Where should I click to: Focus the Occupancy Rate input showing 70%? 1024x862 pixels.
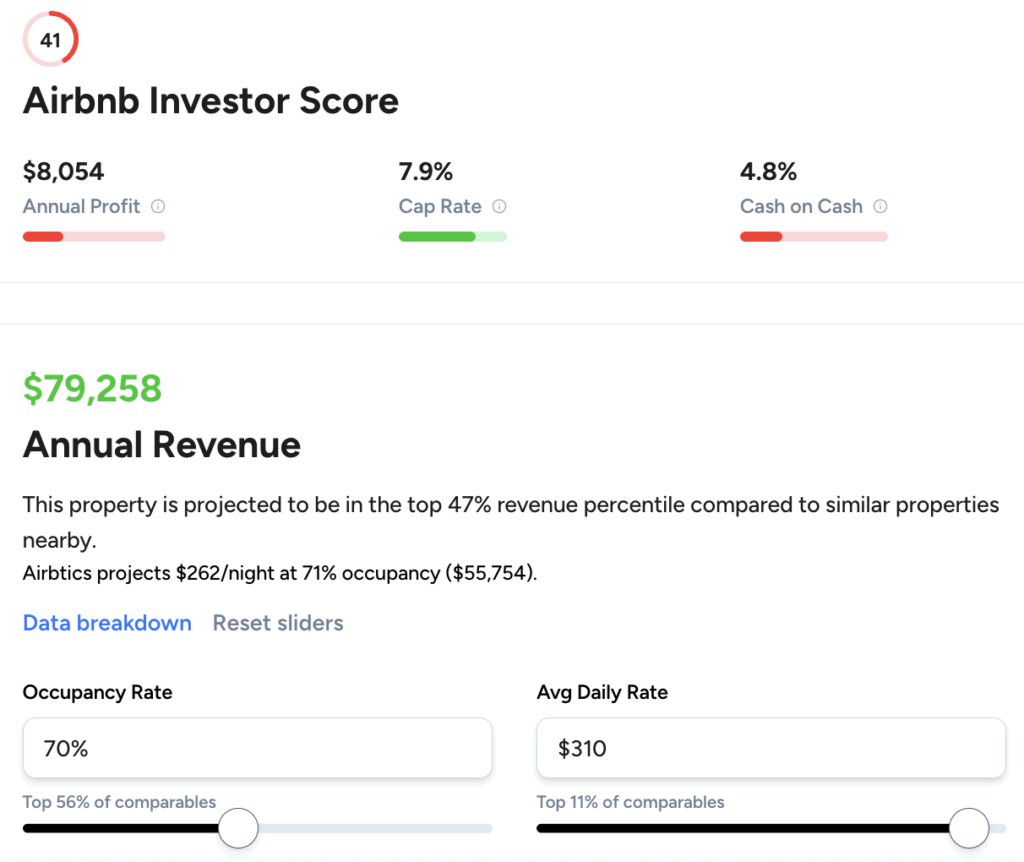coord(257,748)
